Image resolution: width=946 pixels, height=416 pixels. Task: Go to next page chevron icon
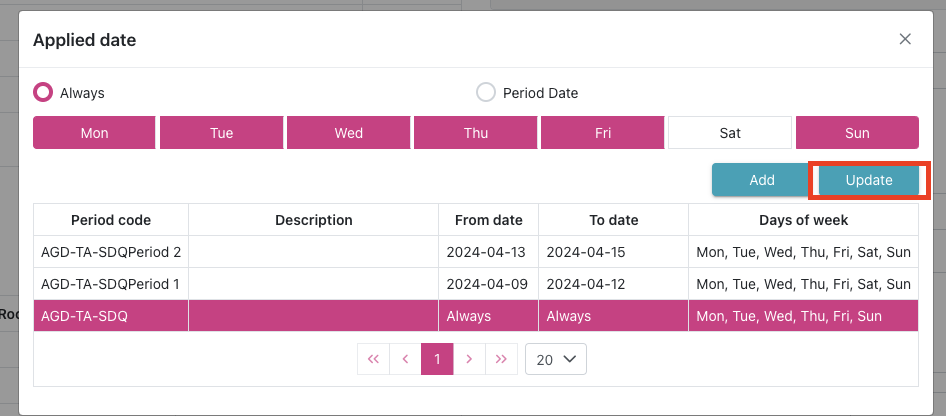pos(469,360)
